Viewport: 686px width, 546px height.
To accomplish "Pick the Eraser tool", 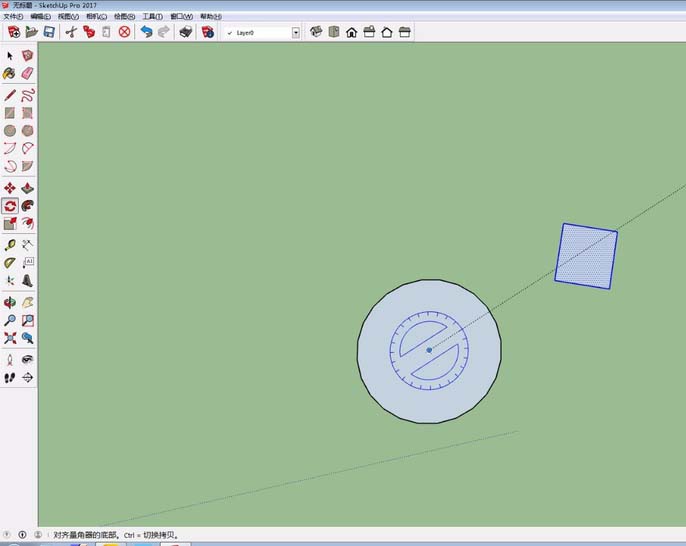I will (27, 74).
